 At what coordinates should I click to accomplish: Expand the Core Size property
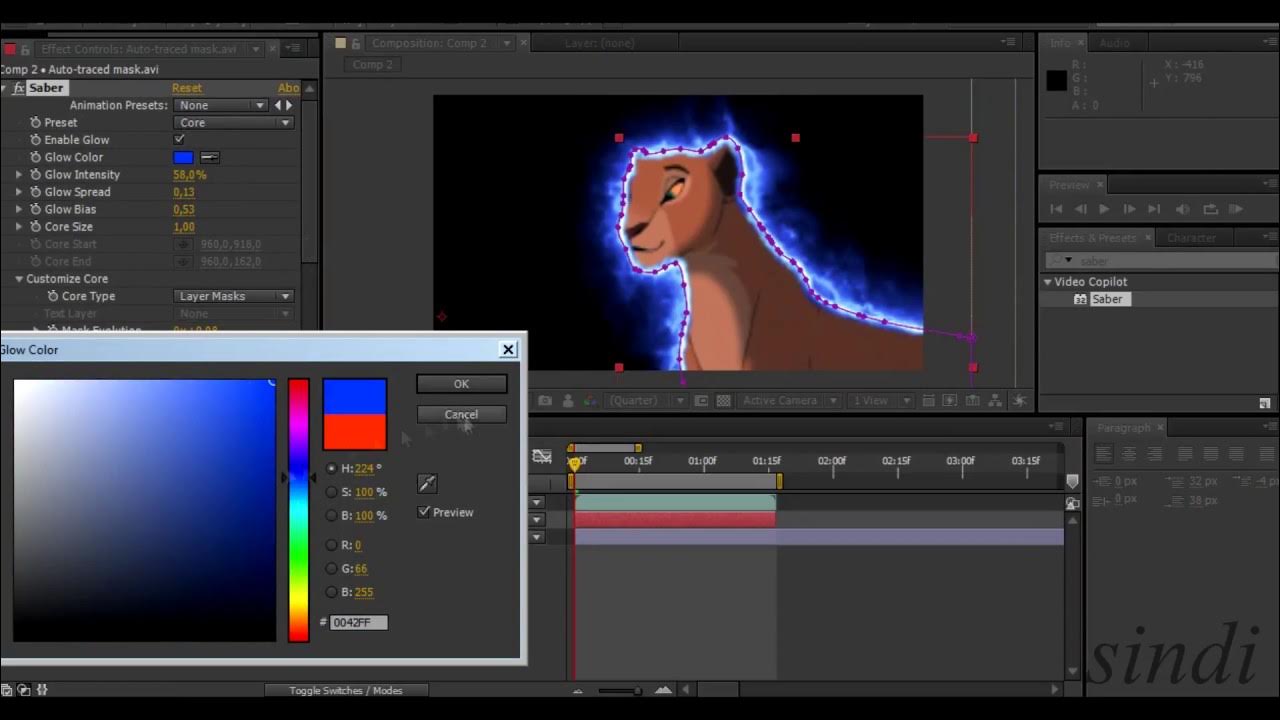tap(19, 227)
